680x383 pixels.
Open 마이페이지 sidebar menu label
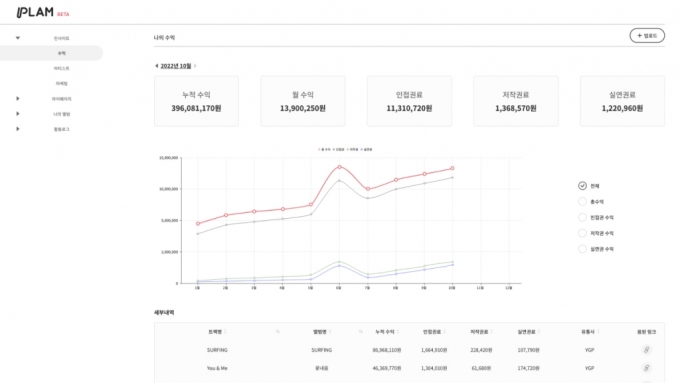tap(62, 99)
